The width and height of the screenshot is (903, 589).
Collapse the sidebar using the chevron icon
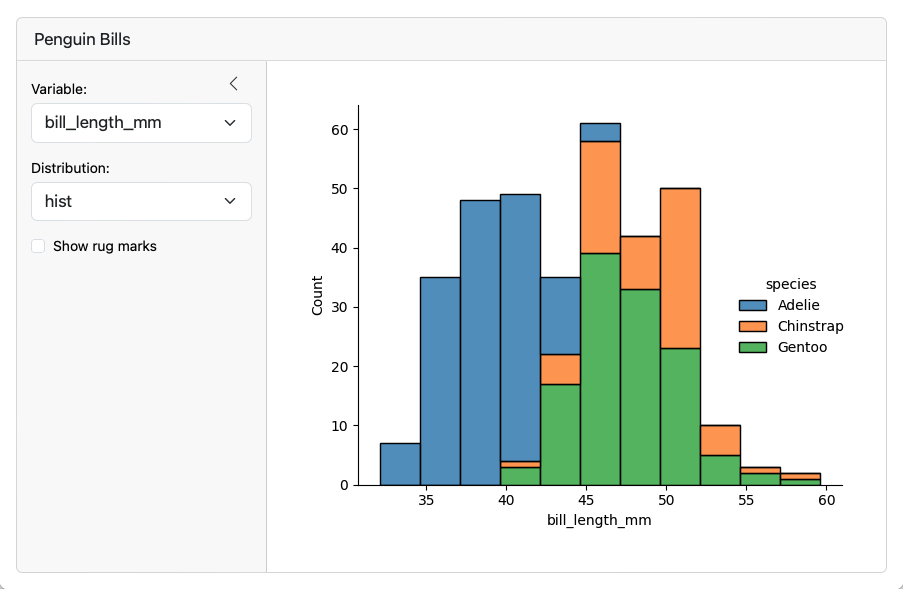click(233, 84)
